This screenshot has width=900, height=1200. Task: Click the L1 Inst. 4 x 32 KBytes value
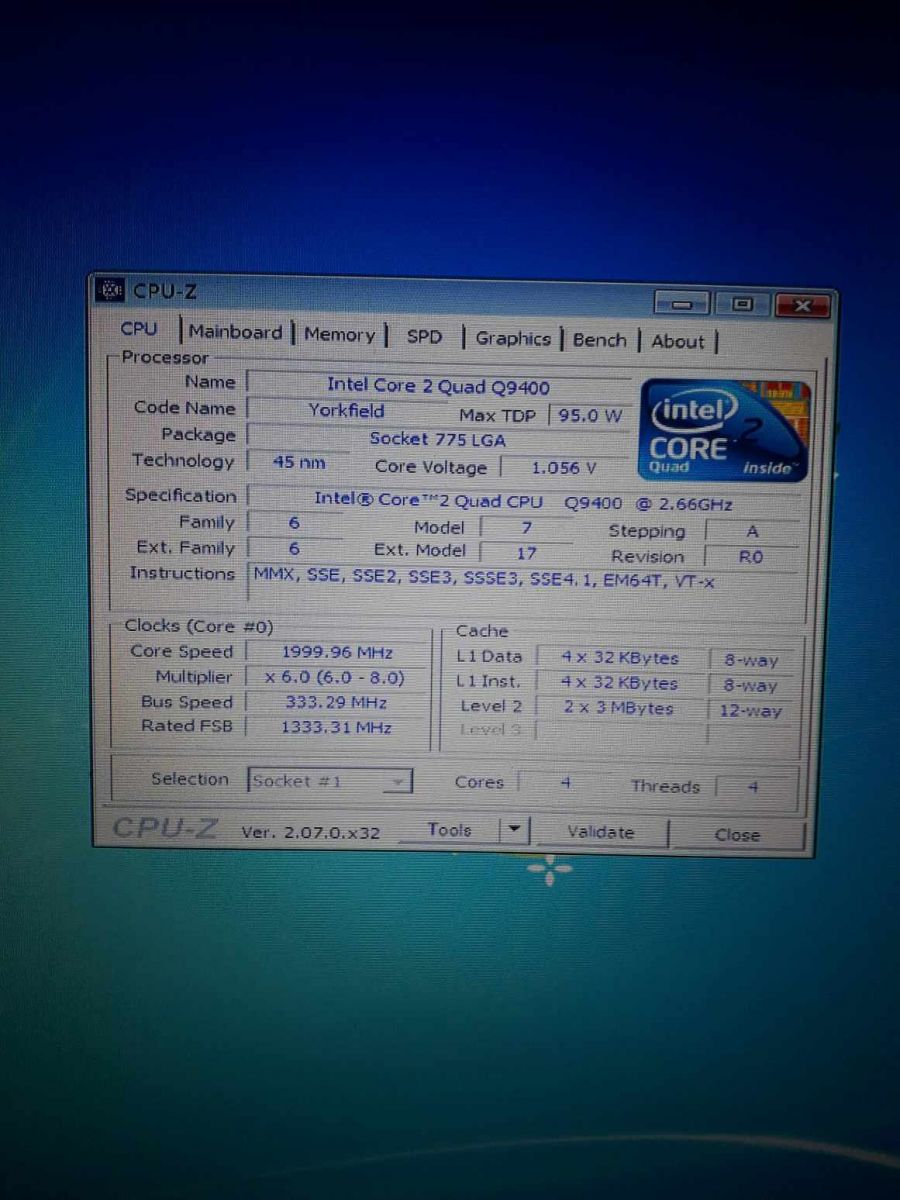point(619,683)
